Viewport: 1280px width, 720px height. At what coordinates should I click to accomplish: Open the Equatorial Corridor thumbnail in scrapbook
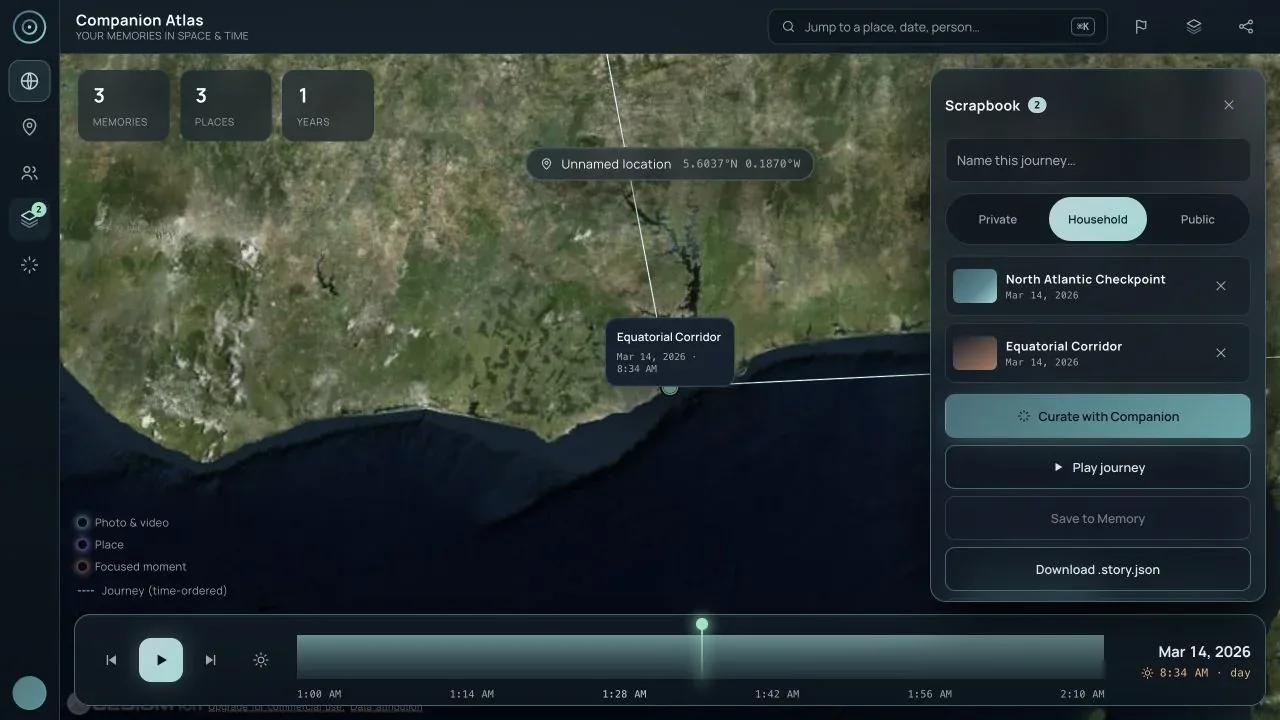tap(975, 353)
